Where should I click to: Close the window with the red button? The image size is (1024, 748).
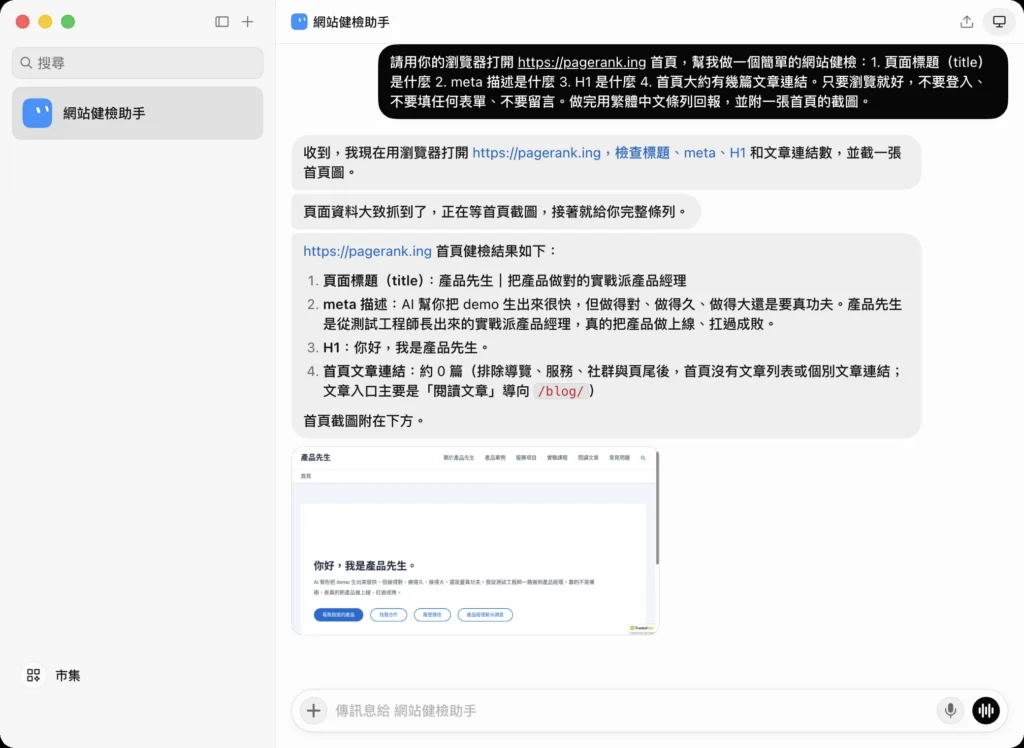click(x=23, y=22)
